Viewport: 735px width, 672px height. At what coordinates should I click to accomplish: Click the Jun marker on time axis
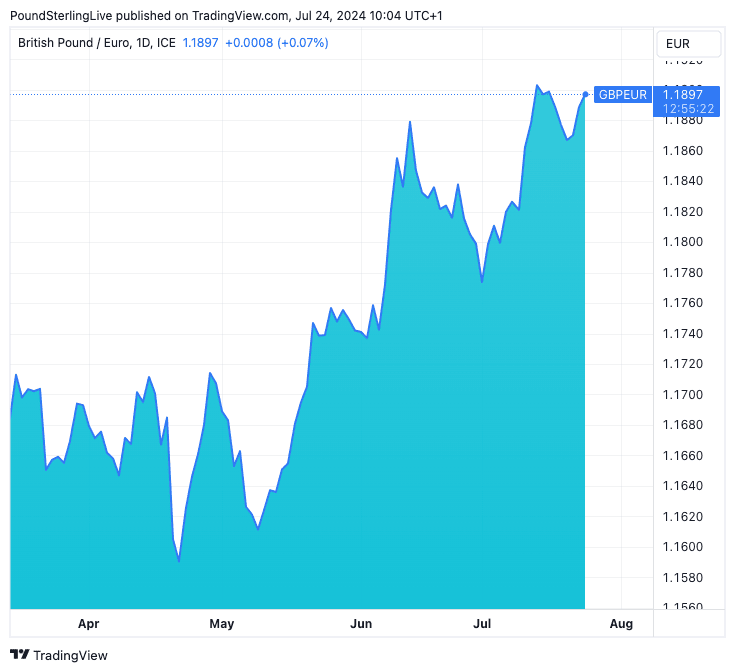click(x=361, y=624)
